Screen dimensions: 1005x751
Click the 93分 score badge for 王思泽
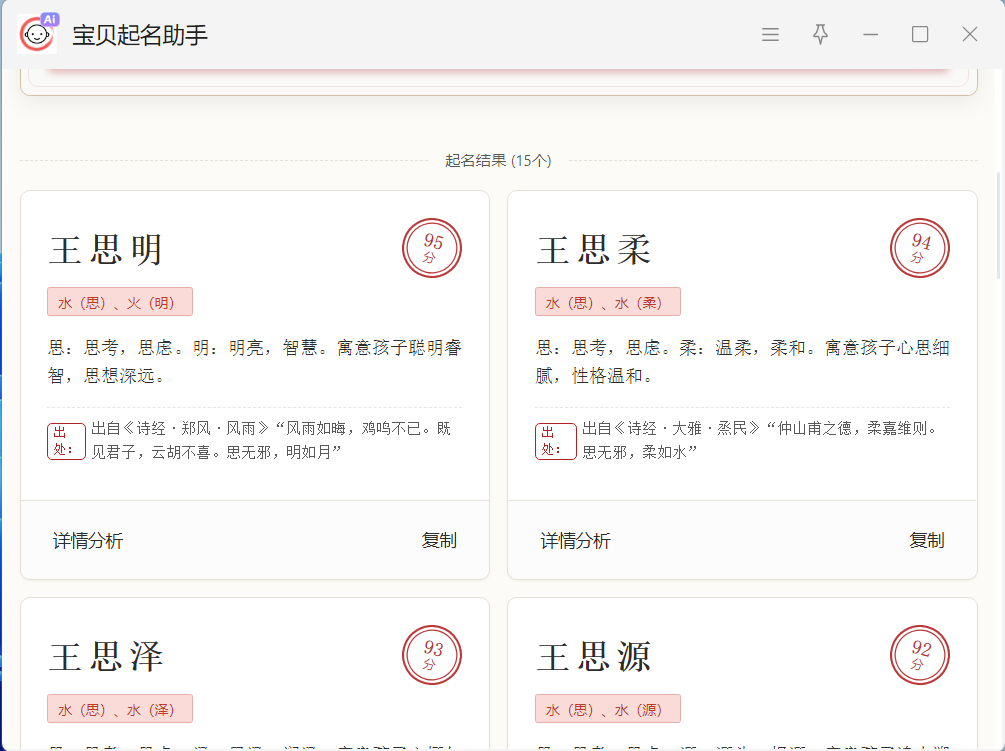click(x=432, y=655)
